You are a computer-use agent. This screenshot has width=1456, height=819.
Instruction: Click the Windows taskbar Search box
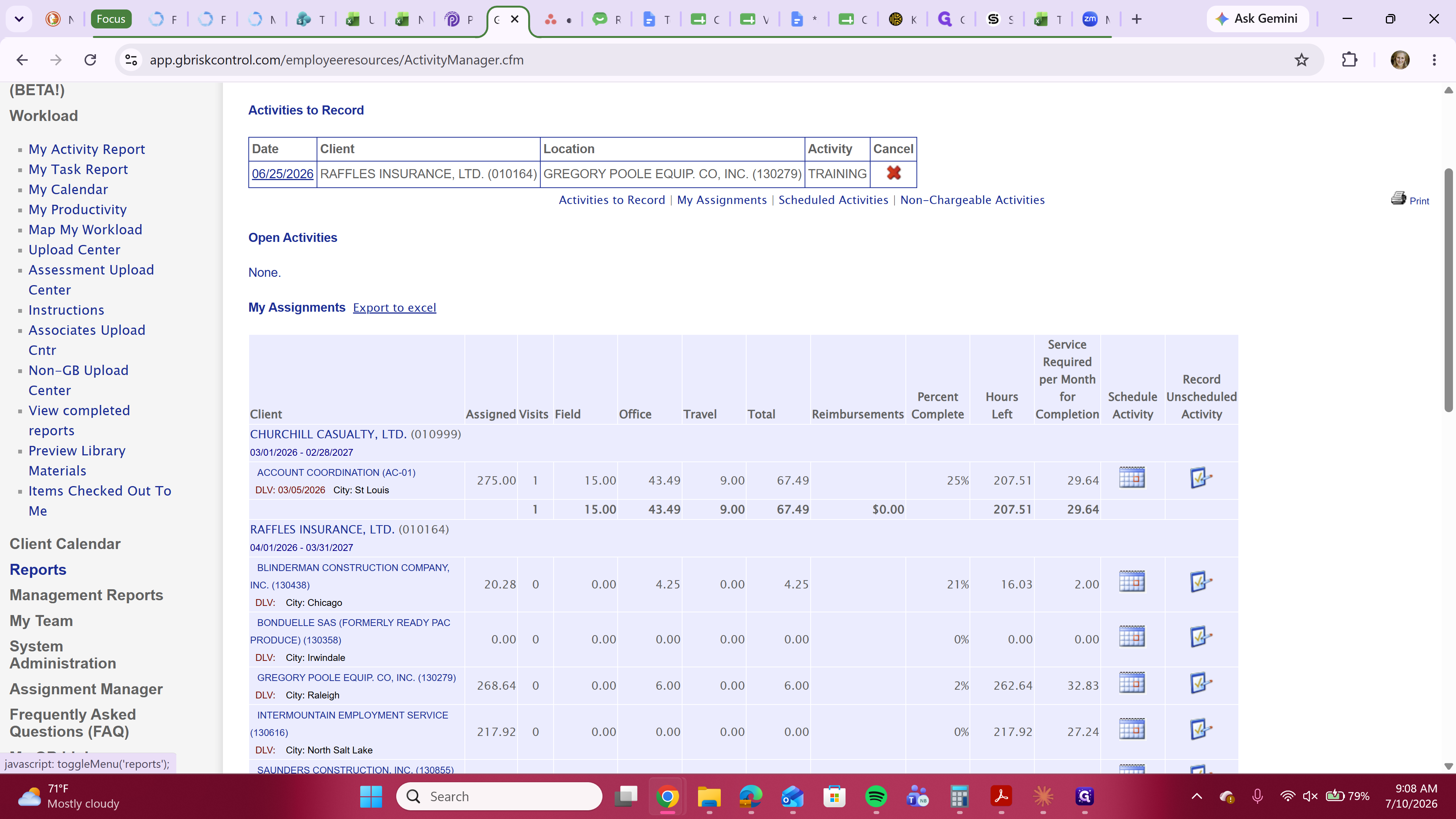(499, 796)
